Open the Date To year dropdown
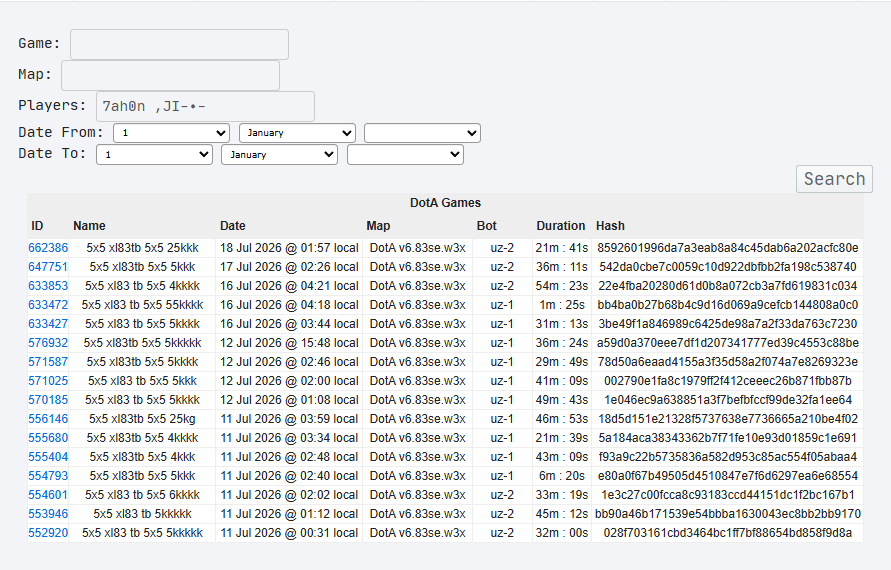The width and height of the screenshot is (891, 570). tap(405, 155)
